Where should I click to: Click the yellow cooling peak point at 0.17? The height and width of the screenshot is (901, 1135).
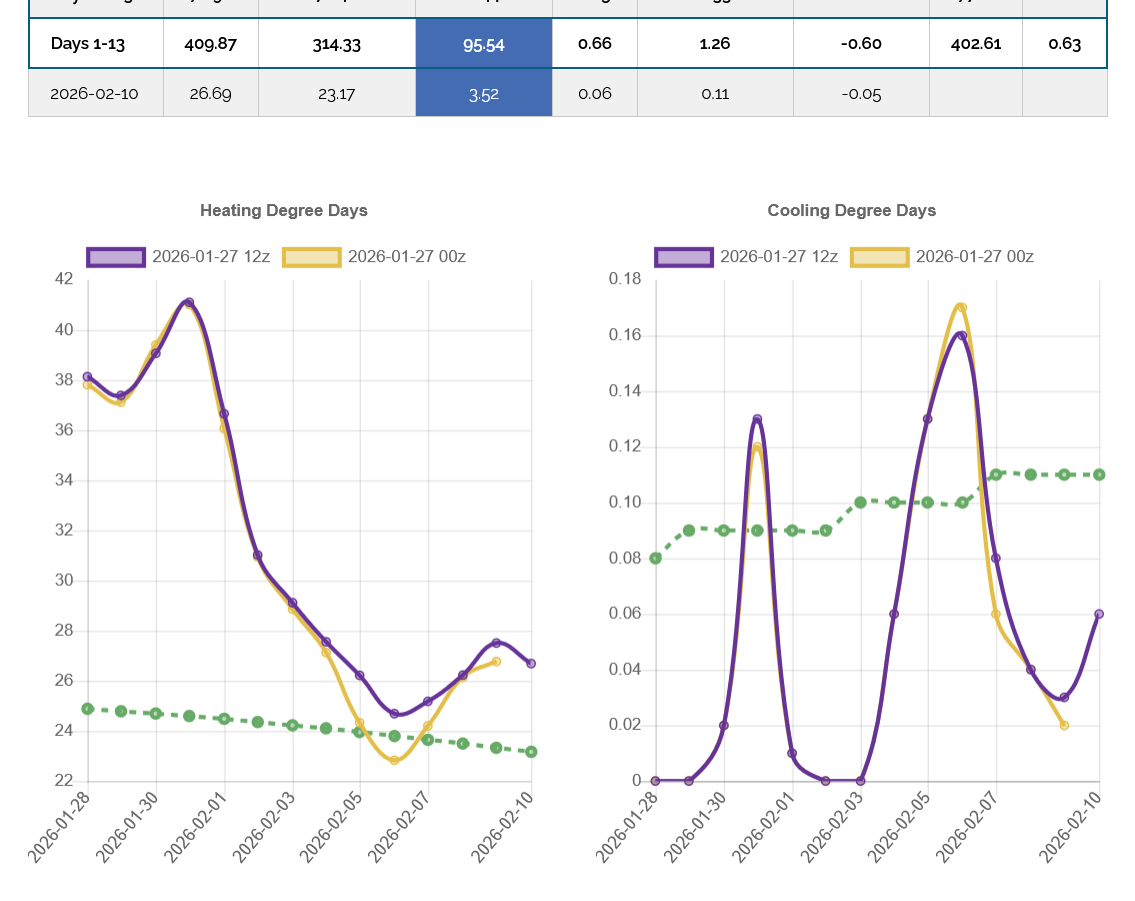click(x=961, y=308)
